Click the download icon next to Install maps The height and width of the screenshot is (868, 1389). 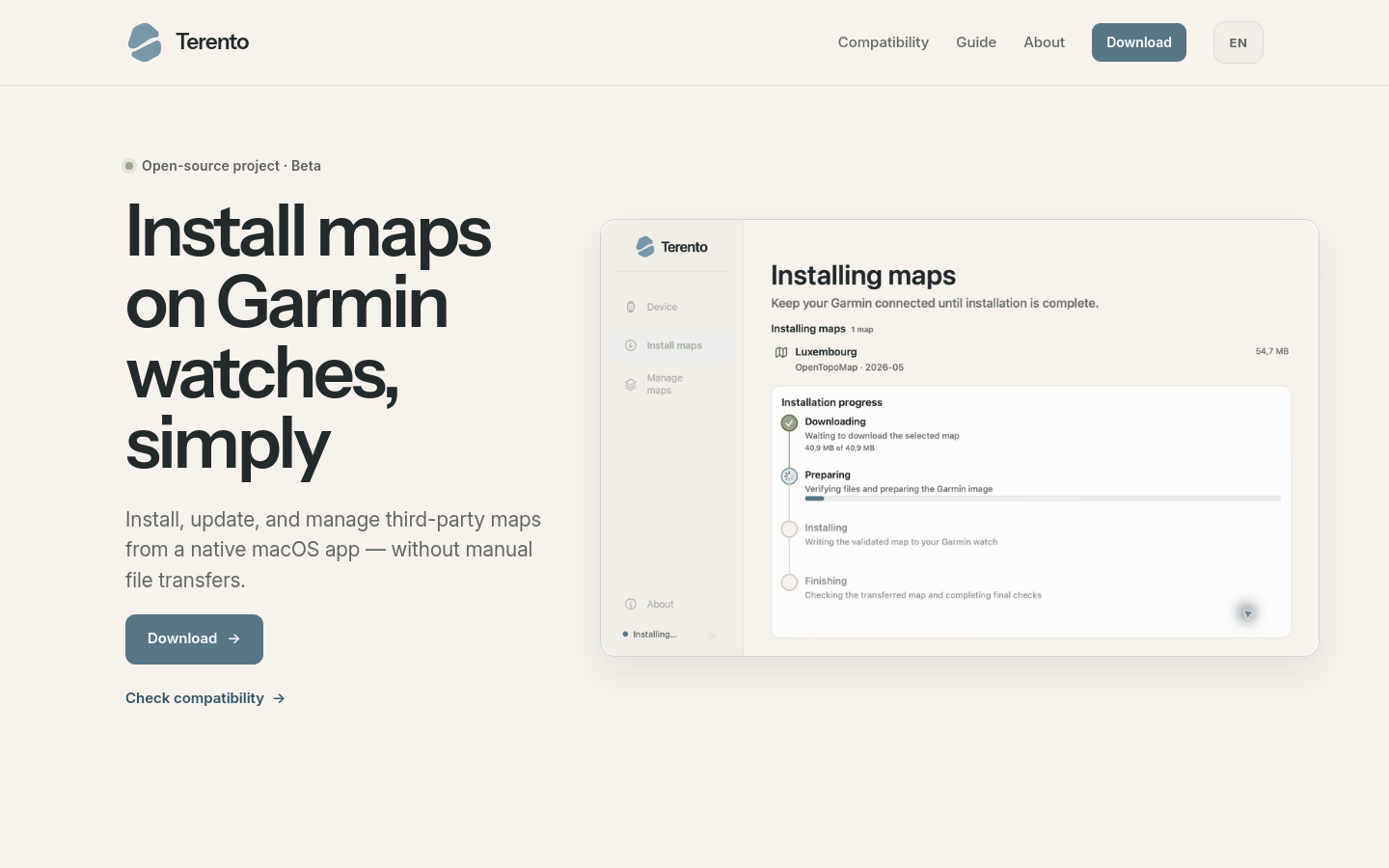pos(631,345)
